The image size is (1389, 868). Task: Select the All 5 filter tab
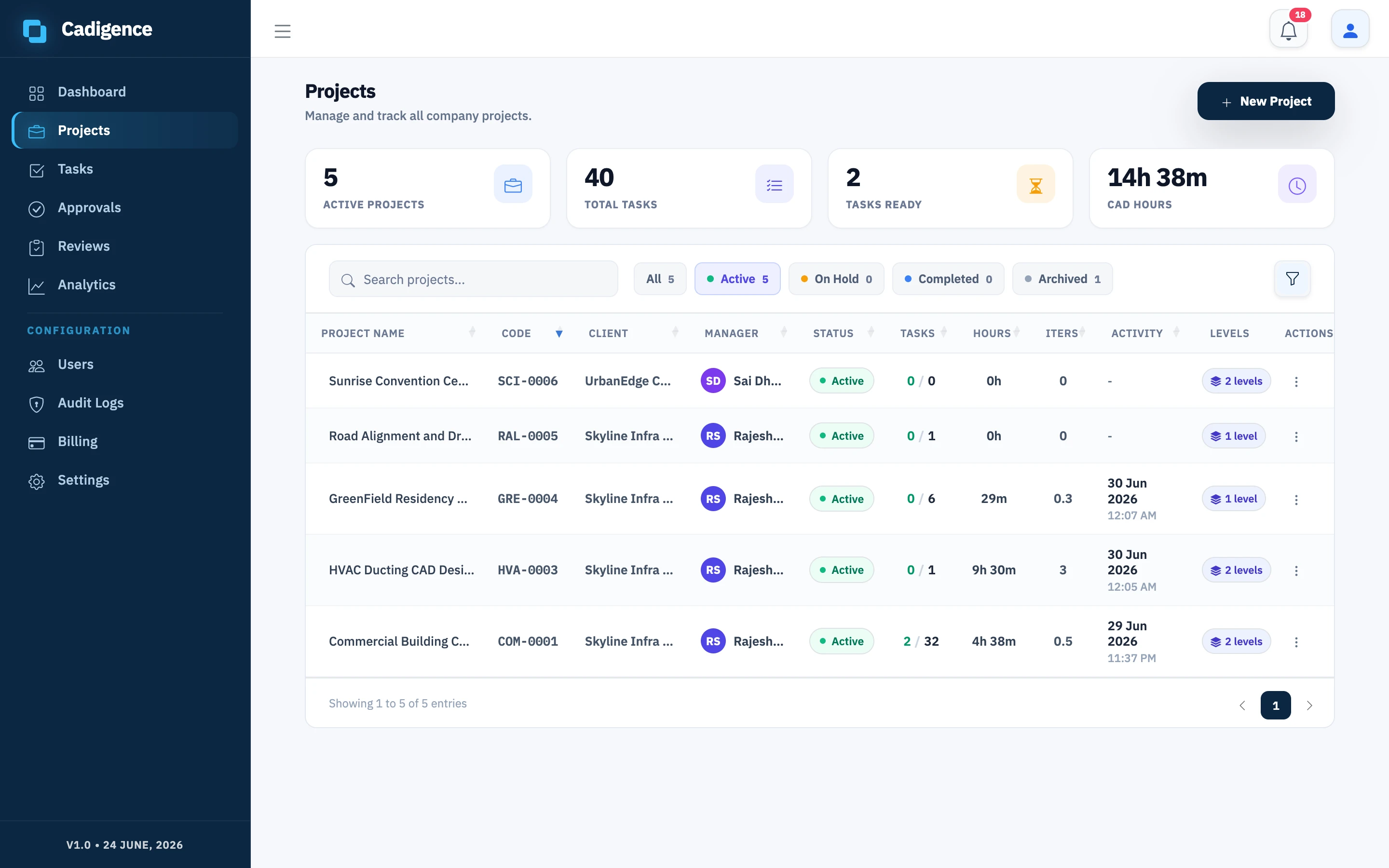click(660, 279)
